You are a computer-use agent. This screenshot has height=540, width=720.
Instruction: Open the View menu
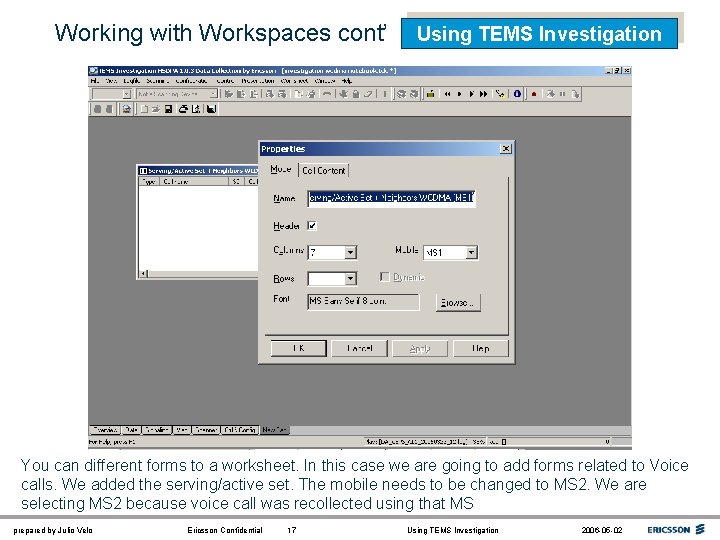click(x=111, y=81)
